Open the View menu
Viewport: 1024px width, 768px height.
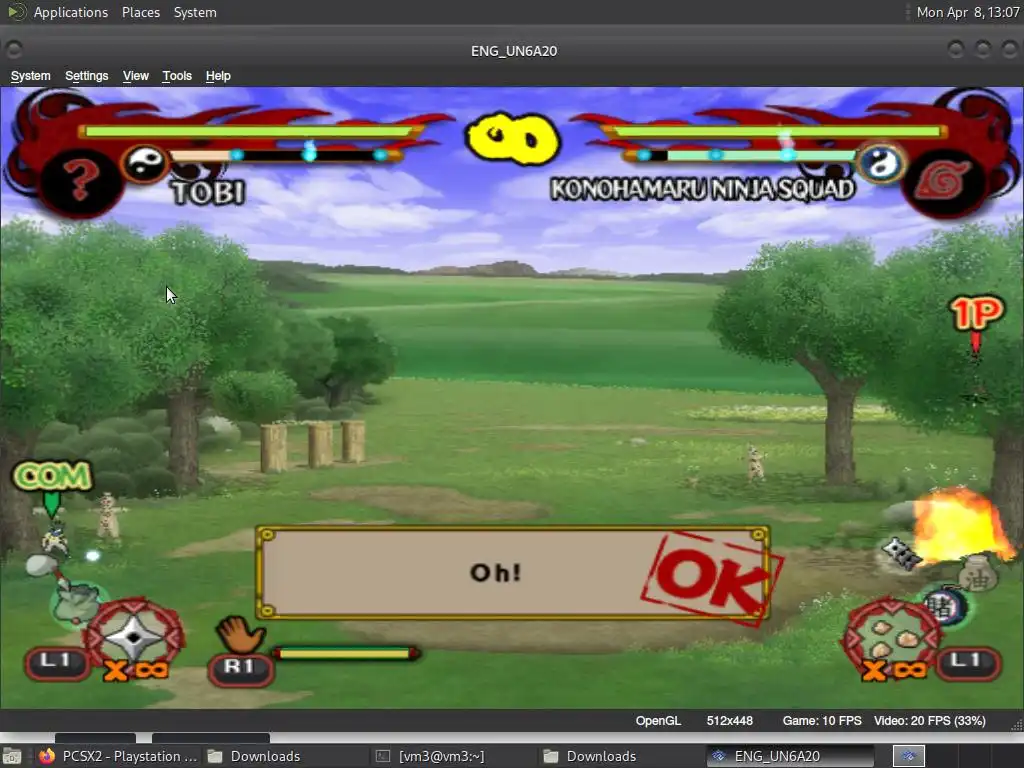[135, 76]
